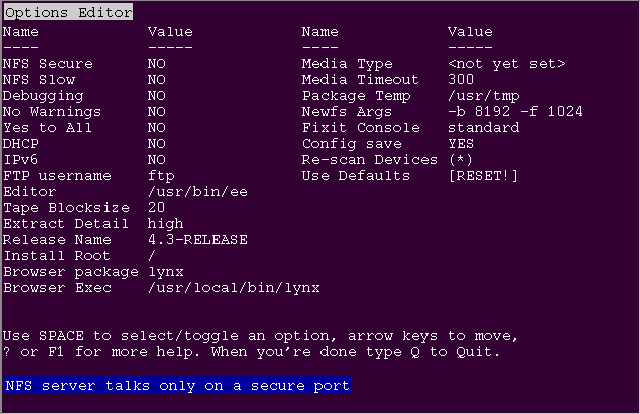Select the Tape Blocksize value 20
Image resolution: width=640 pixels, height=414 pixels.
coord(156,208)
